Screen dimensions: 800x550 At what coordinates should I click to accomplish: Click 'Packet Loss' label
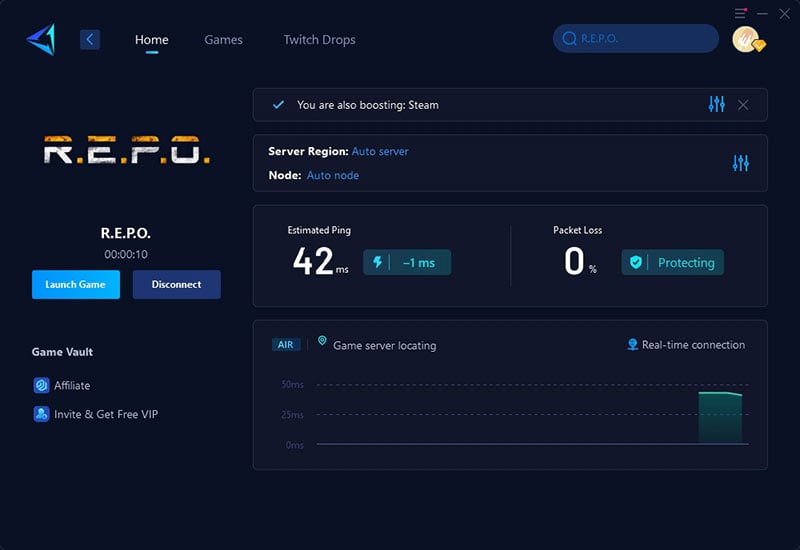coord(578,230)
